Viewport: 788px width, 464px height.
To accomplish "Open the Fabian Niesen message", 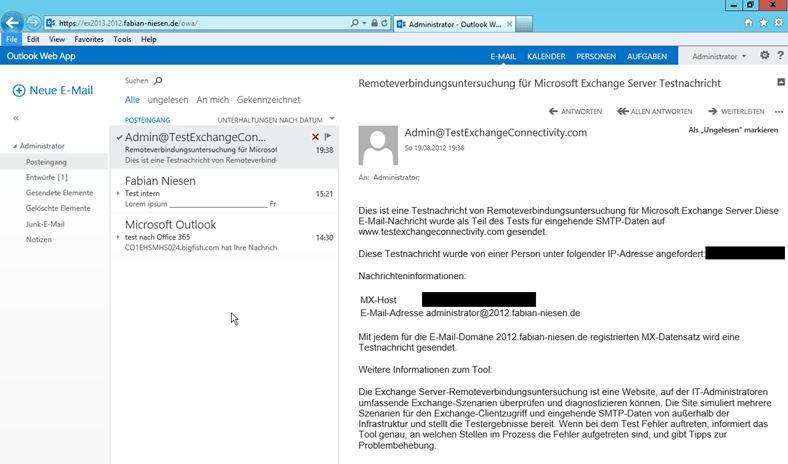I will pos(224,192).
